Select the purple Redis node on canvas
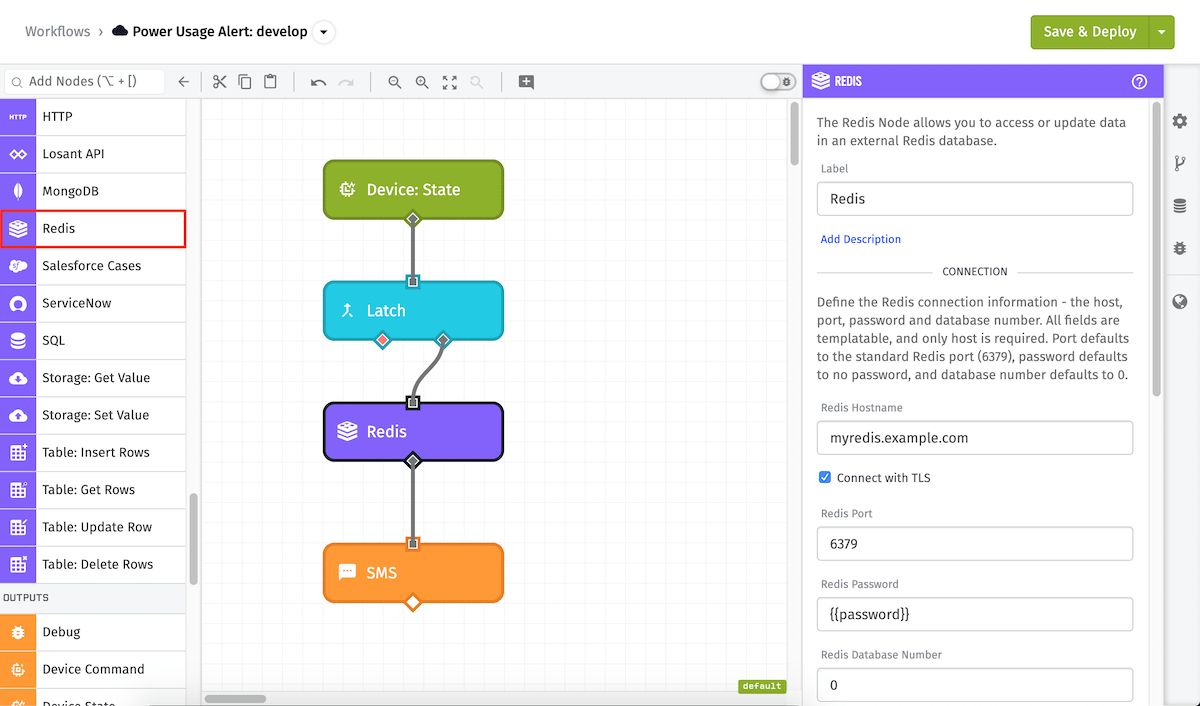The height and width of the screenshot is (706, 1200). [413, 432]
